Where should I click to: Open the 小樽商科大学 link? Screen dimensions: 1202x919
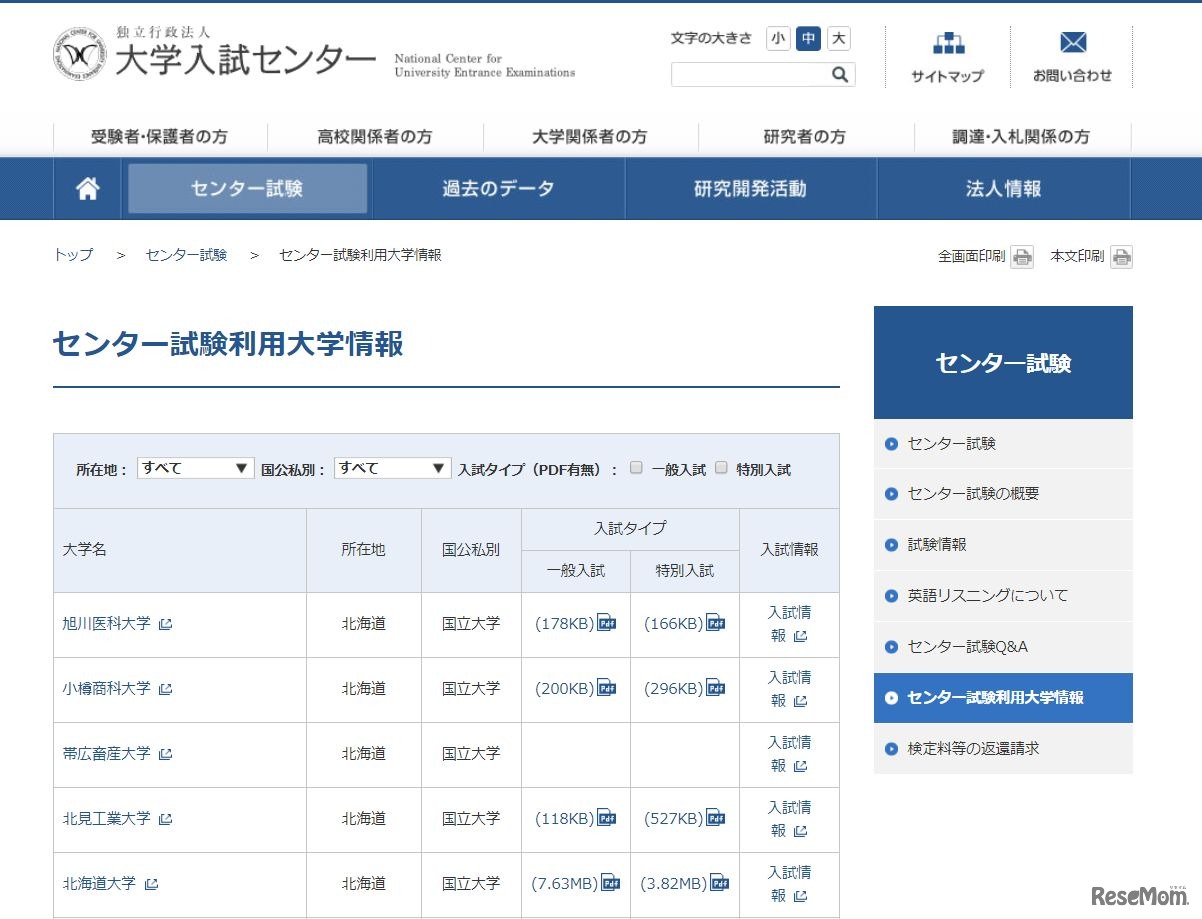pyautogui.click(x=106, y=688)
